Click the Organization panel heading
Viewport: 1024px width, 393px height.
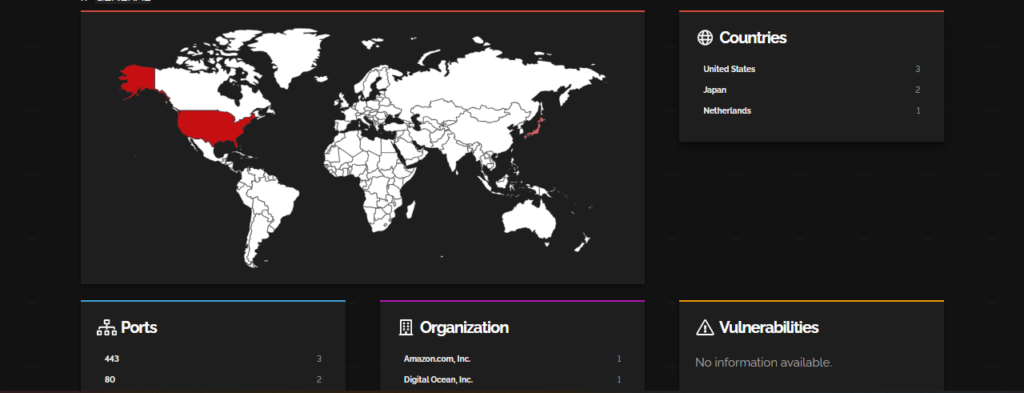point(464,328)
